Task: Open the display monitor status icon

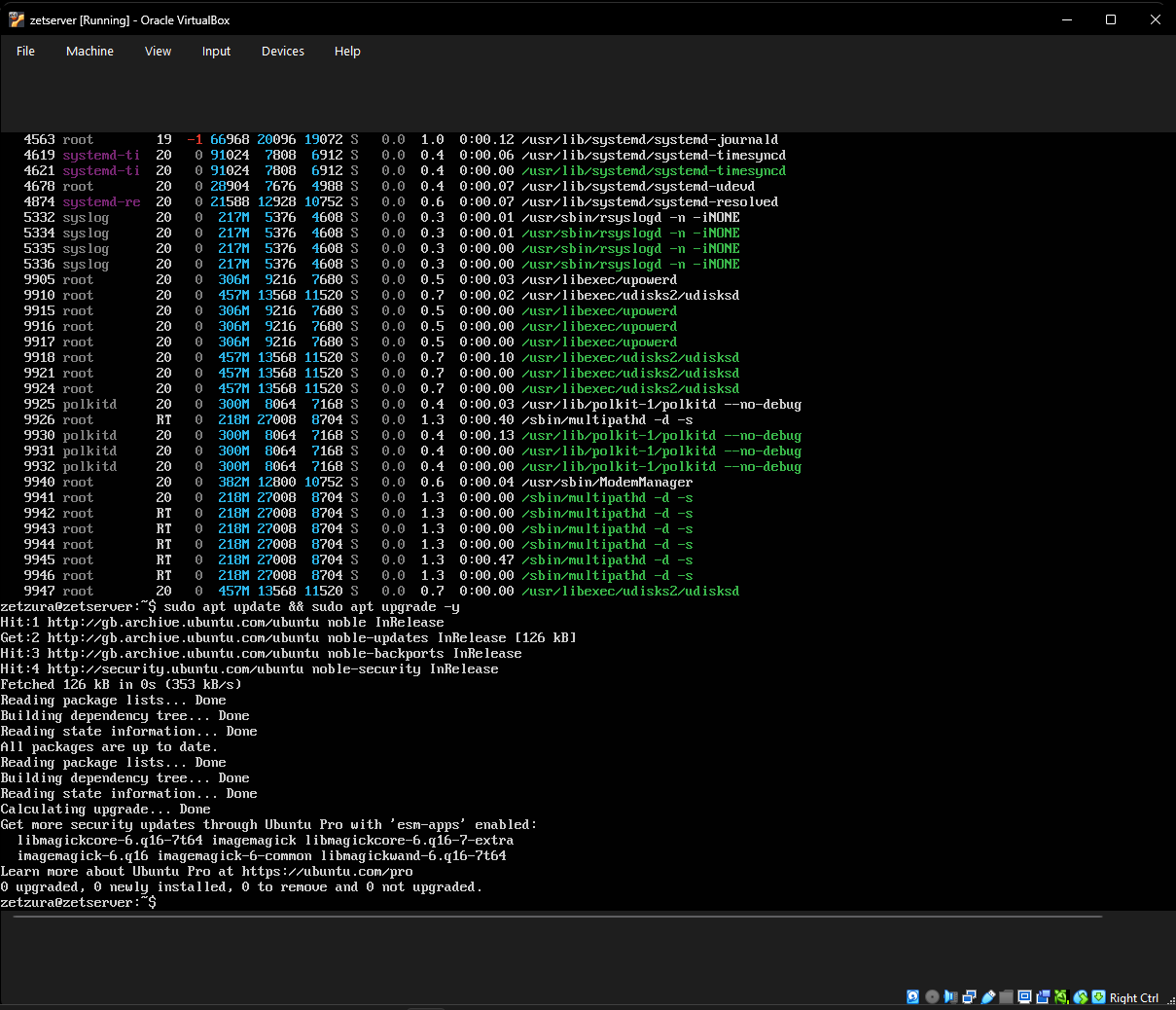Action: tap(1024, 996)
